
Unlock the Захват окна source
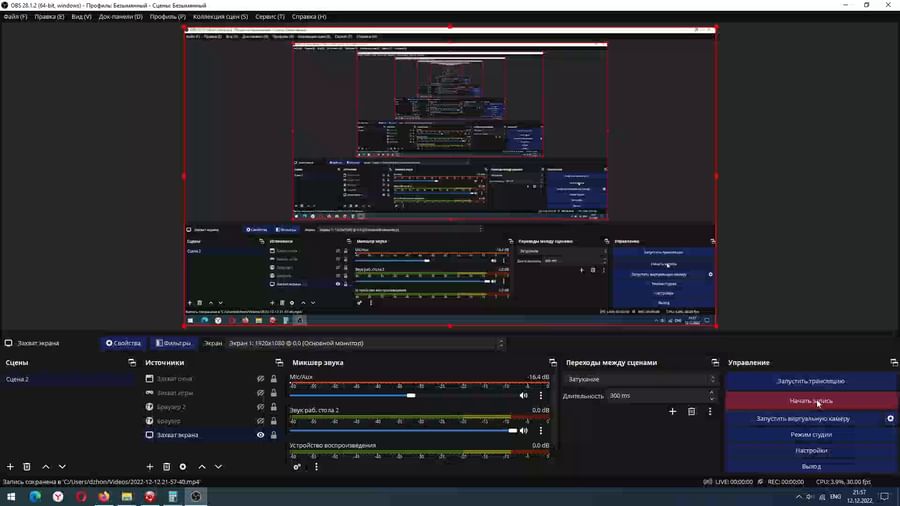pos(274,379)
